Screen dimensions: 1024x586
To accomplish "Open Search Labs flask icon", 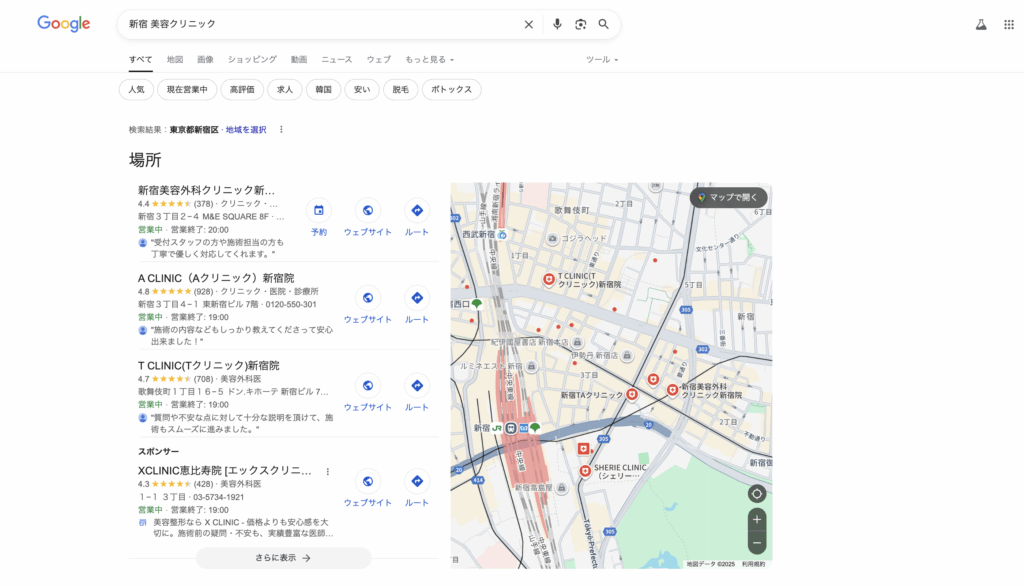I will [x=981, y=24].
